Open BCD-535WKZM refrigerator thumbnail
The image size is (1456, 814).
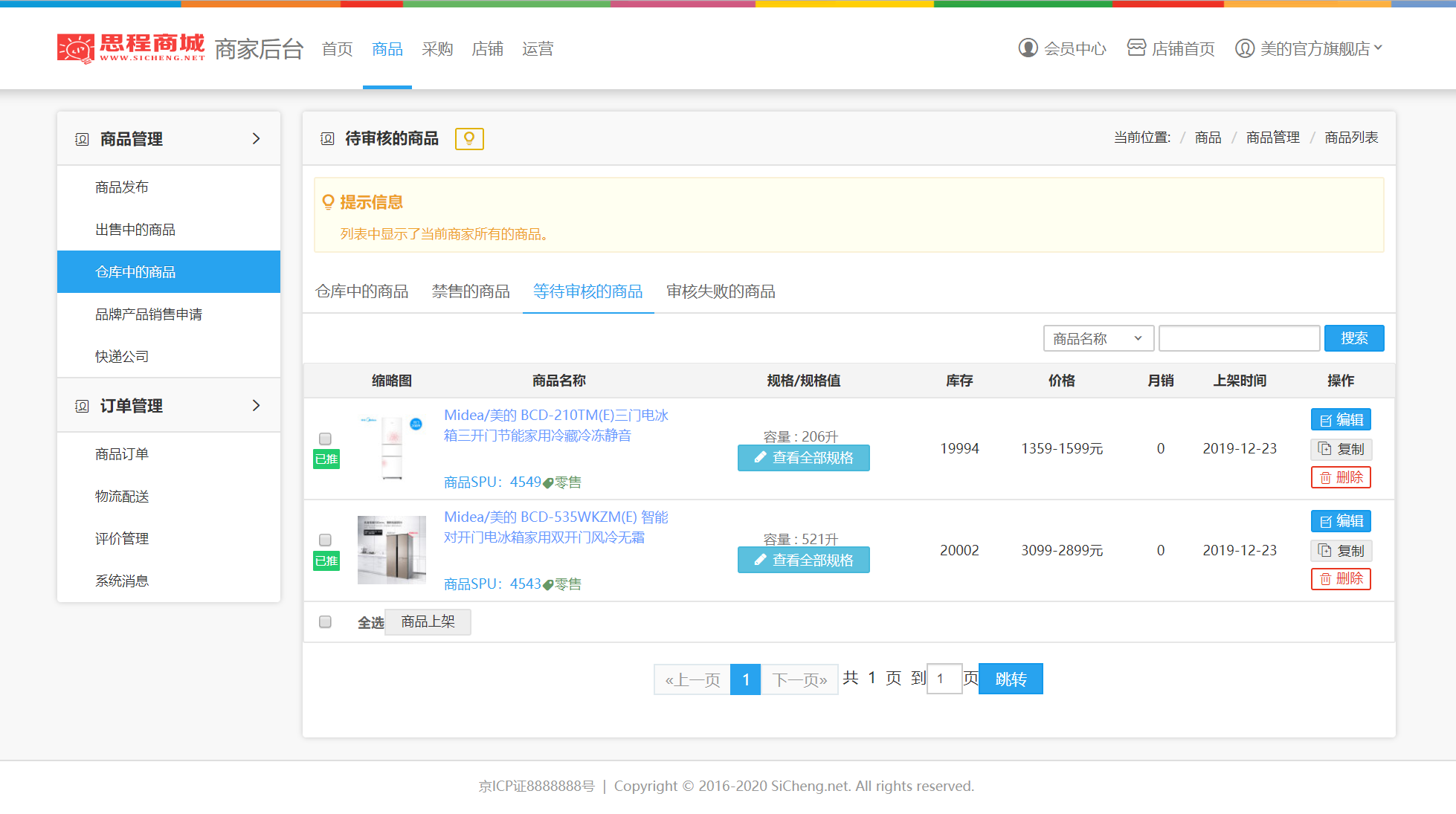click(x=392, y=550)
